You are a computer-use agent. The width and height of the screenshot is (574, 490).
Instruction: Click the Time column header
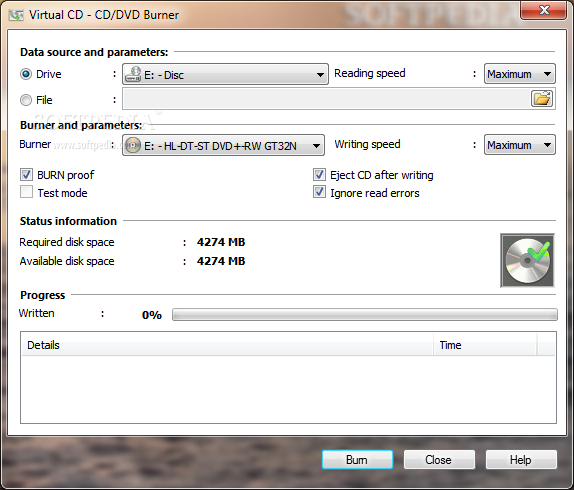485,345
